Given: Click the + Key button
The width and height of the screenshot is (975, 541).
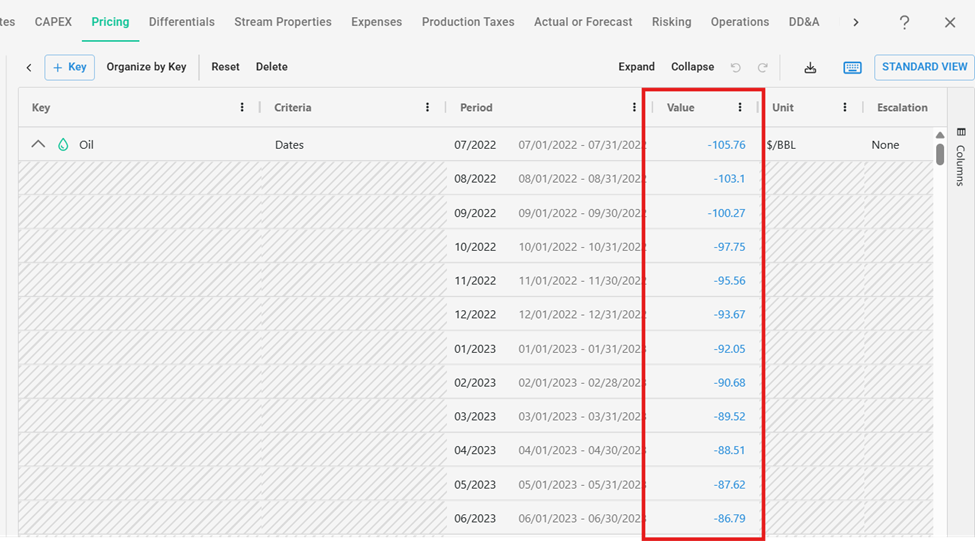Looking at the screenshot, I should 69,67.
